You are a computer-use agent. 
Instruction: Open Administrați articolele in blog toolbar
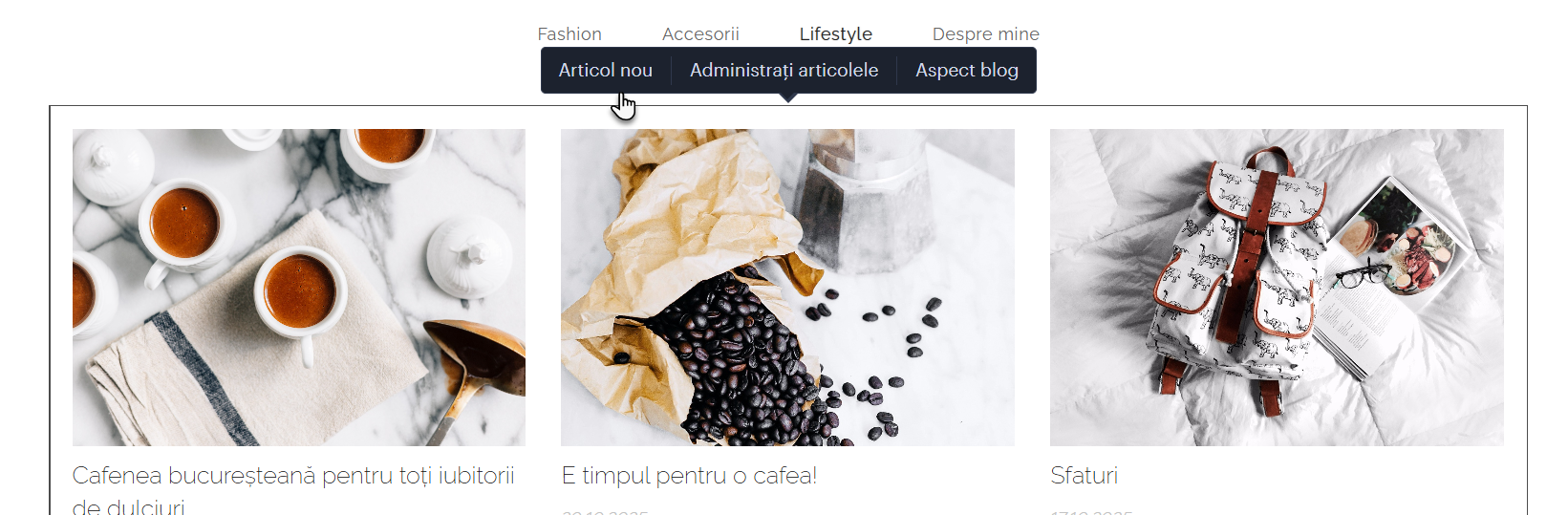pos(784,70)
